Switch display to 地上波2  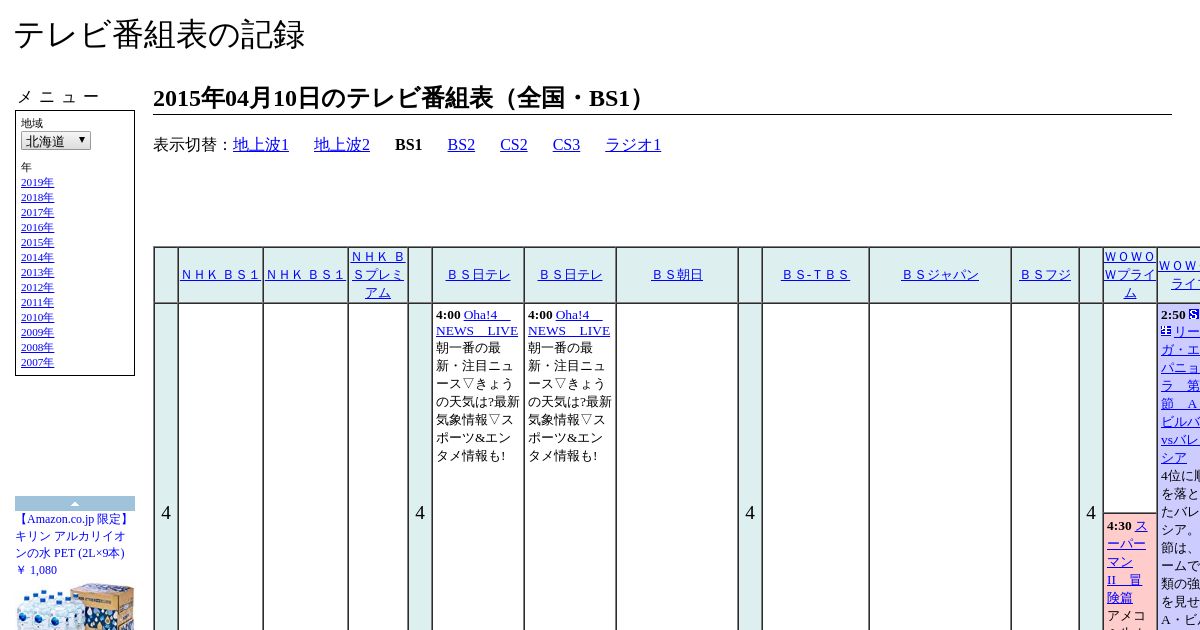click(x=342, y=145)
